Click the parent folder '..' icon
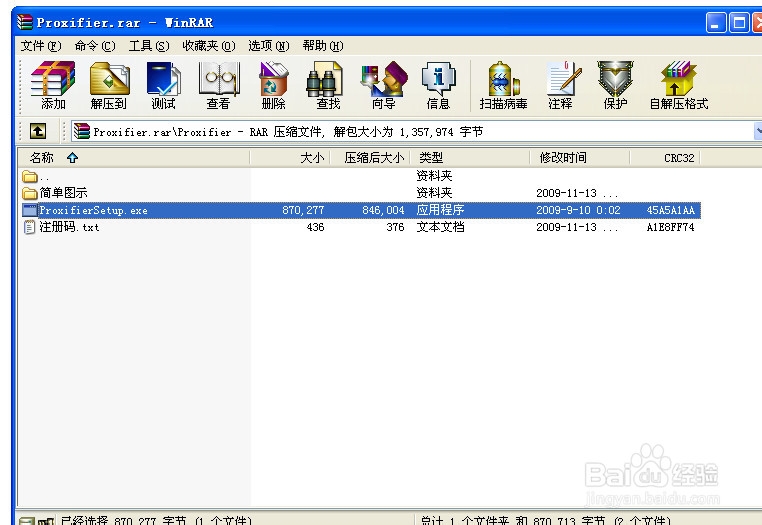 [30, 176]
